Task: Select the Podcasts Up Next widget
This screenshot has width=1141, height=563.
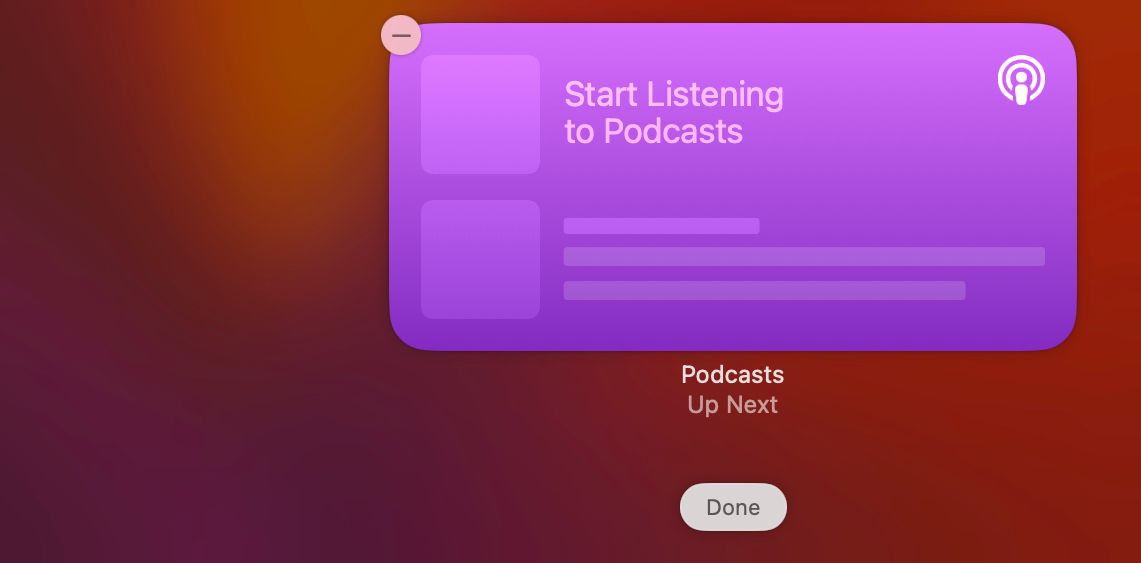Action: (733, 187)
